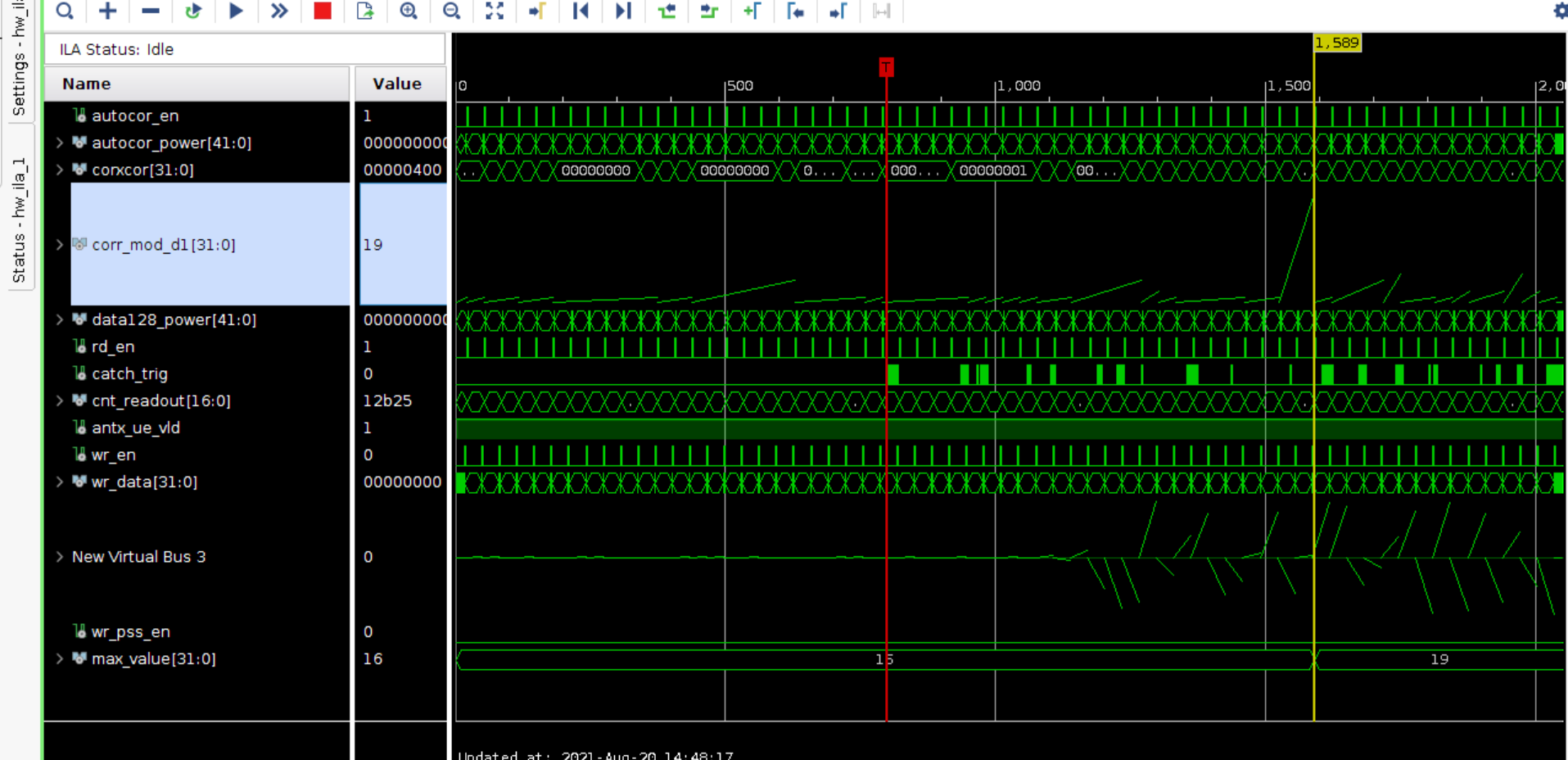Image resolution: width=1568 pixels, height=760 pixels.
Task: Go to next transition
Action: 709,11
